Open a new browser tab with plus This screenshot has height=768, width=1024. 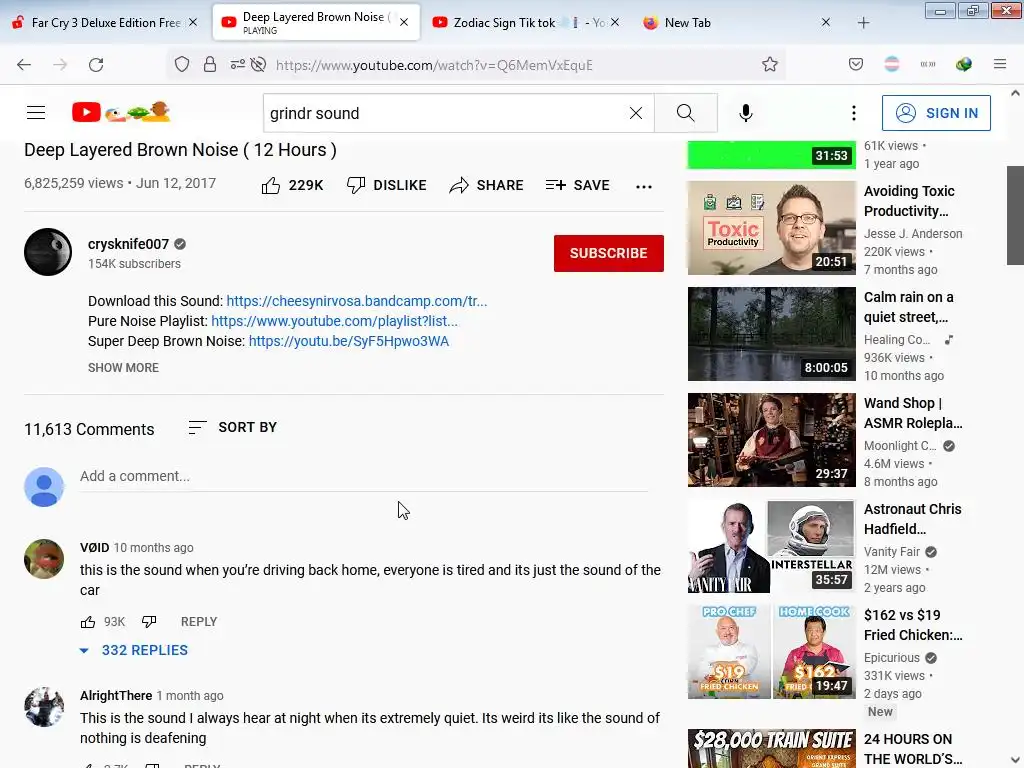(x=863, y=23)
